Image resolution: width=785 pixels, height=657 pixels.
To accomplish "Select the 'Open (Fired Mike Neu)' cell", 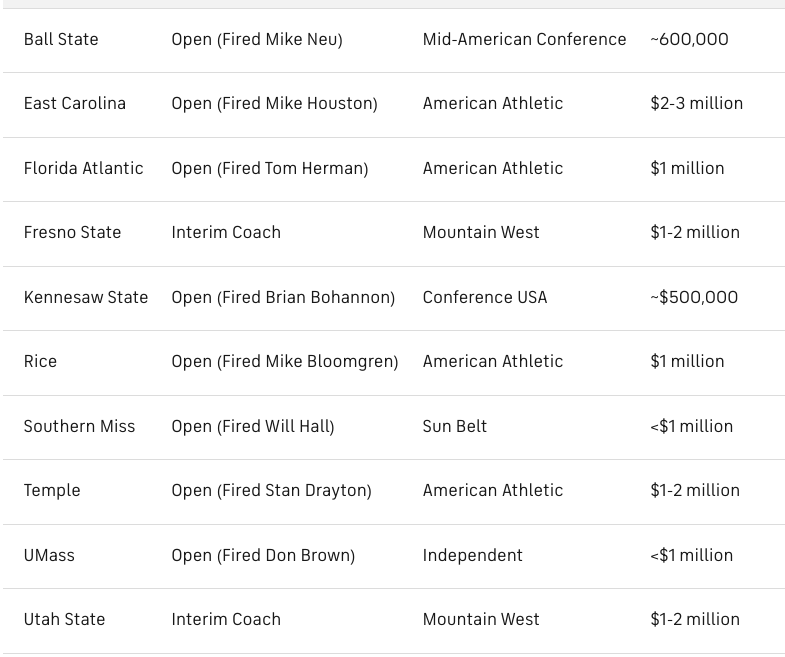I will (257, 40).
